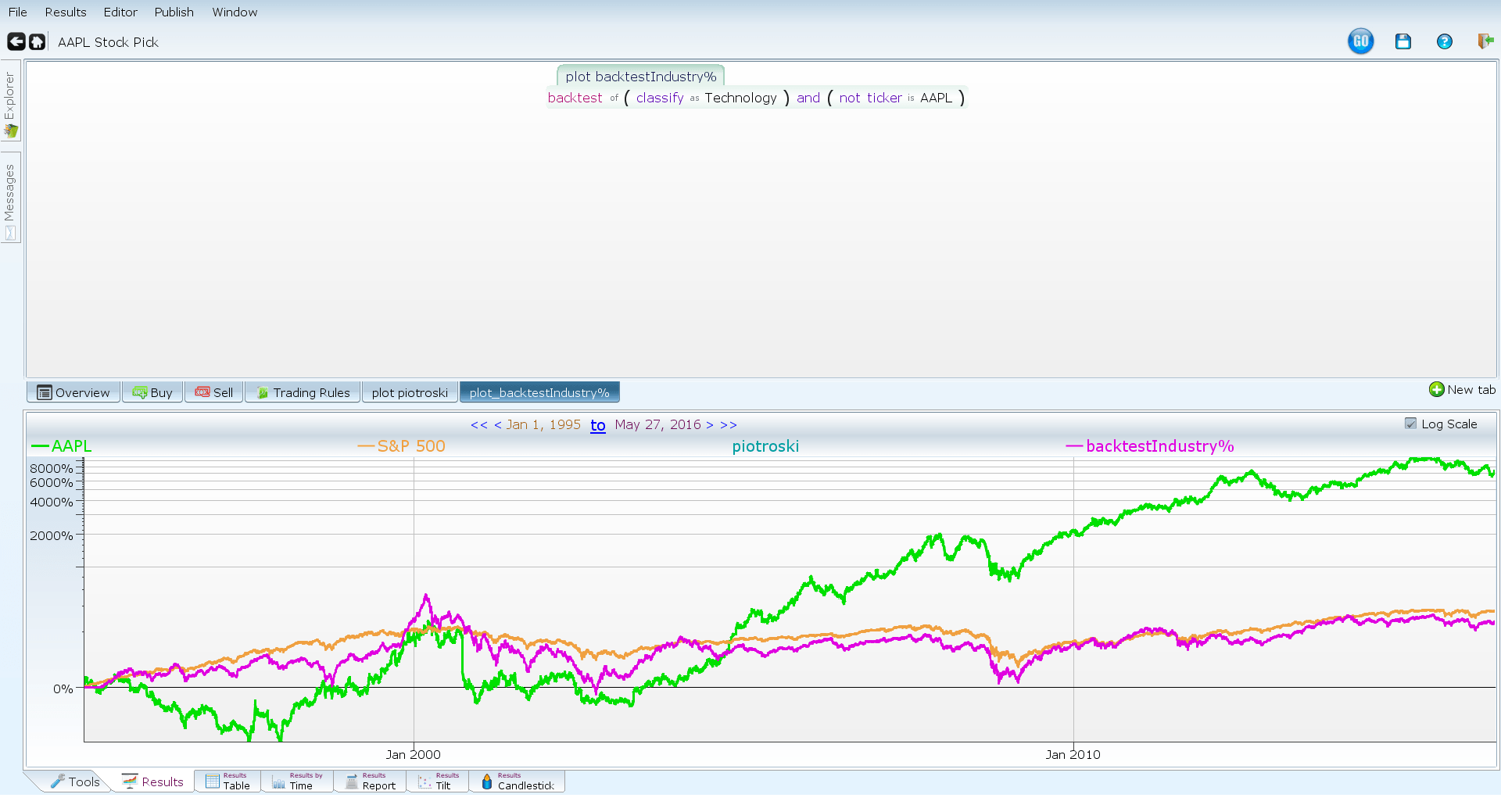Viewport: 1501px width, 812px height.
Task: Switch to the Overview tab
Action: (73, 392)
